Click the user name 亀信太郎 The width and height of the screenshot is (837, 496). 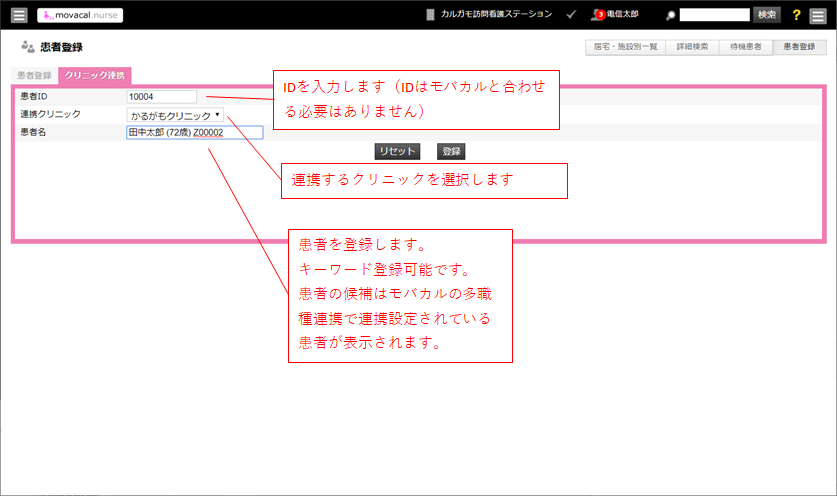point(622,14)
